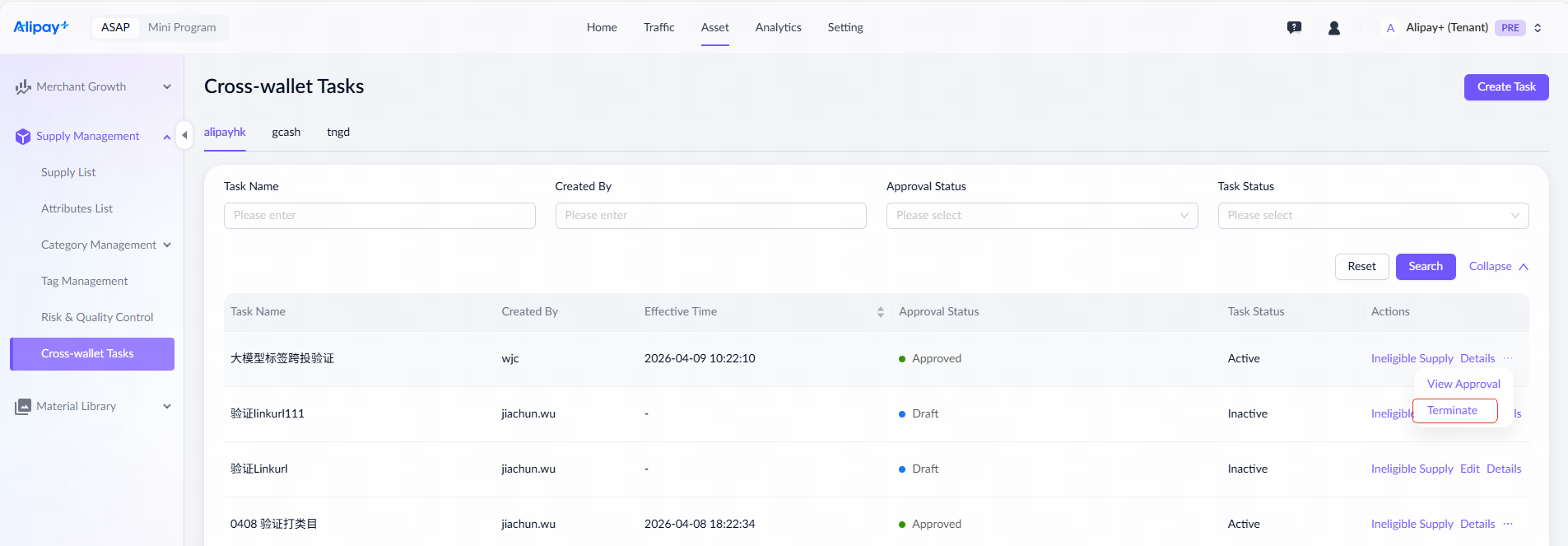
Task: Switch to the gcash tab
Action: click(286, 133)
